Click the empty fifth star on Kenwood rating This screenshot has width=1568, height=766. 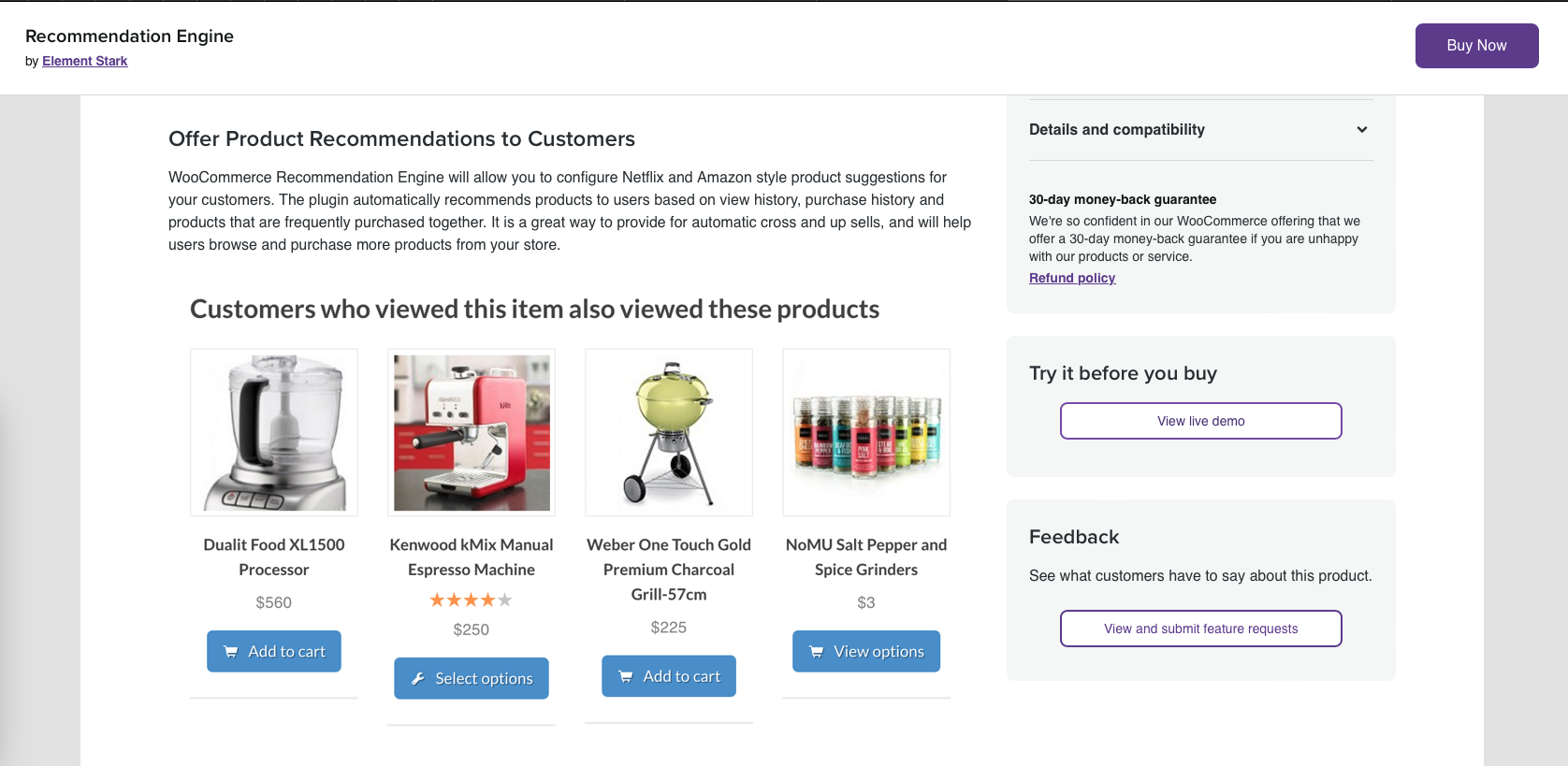pyautogui.click(x=504, y=600)
